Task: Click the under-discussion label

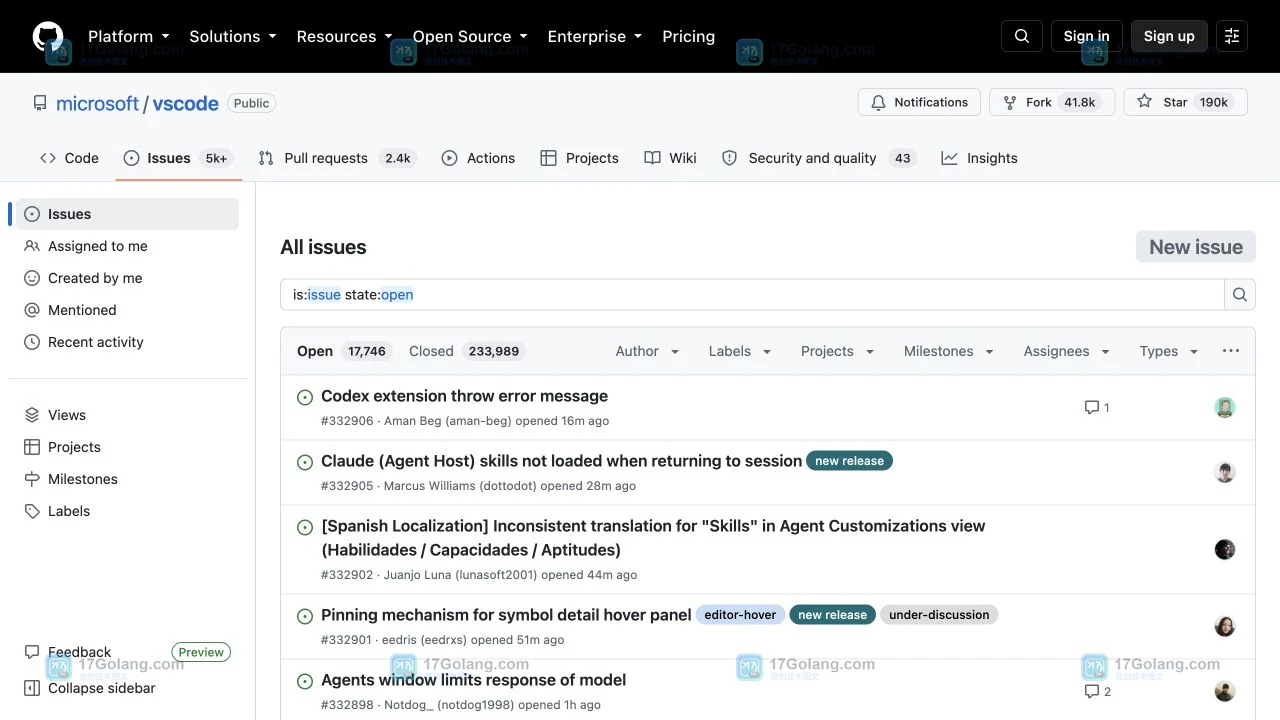Action: point(939,615)
